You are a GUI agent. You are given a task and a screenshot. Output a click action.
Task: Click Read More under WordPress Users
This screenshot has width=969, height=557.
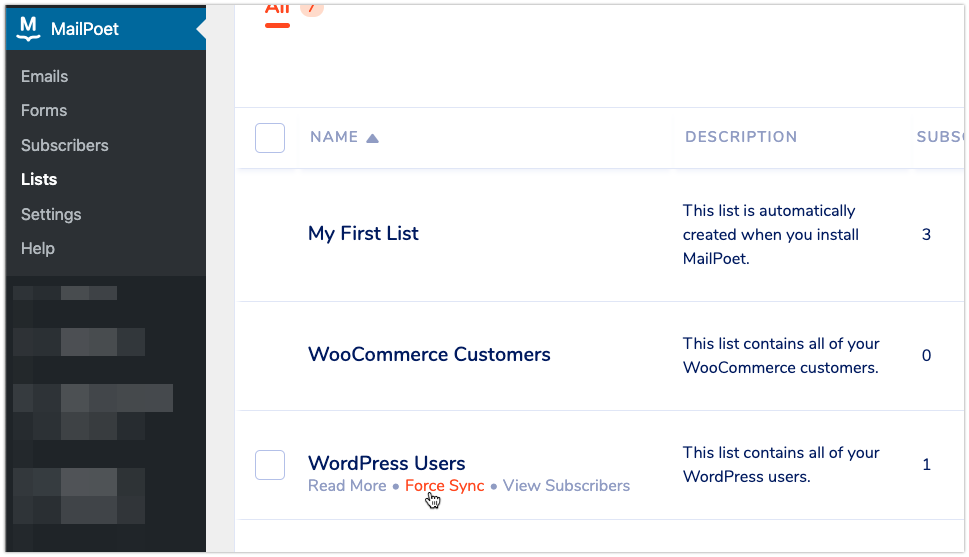[347, 486]
